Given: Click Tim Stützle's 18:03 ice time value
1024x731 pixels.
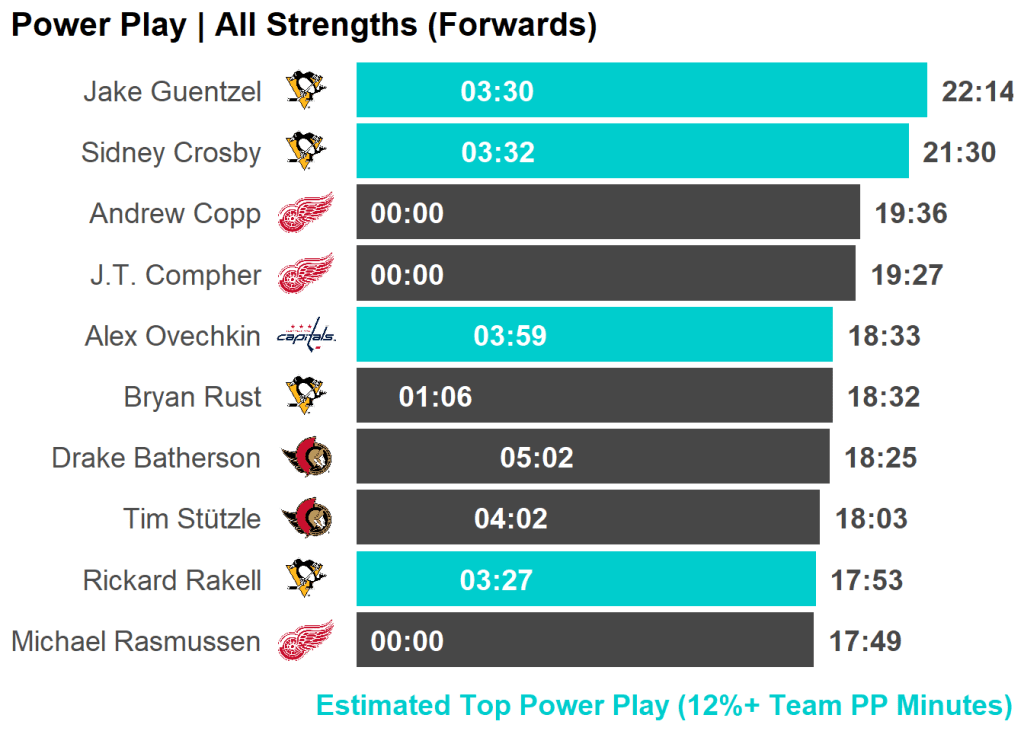Looking at the screenshot, I should [871, 519].
